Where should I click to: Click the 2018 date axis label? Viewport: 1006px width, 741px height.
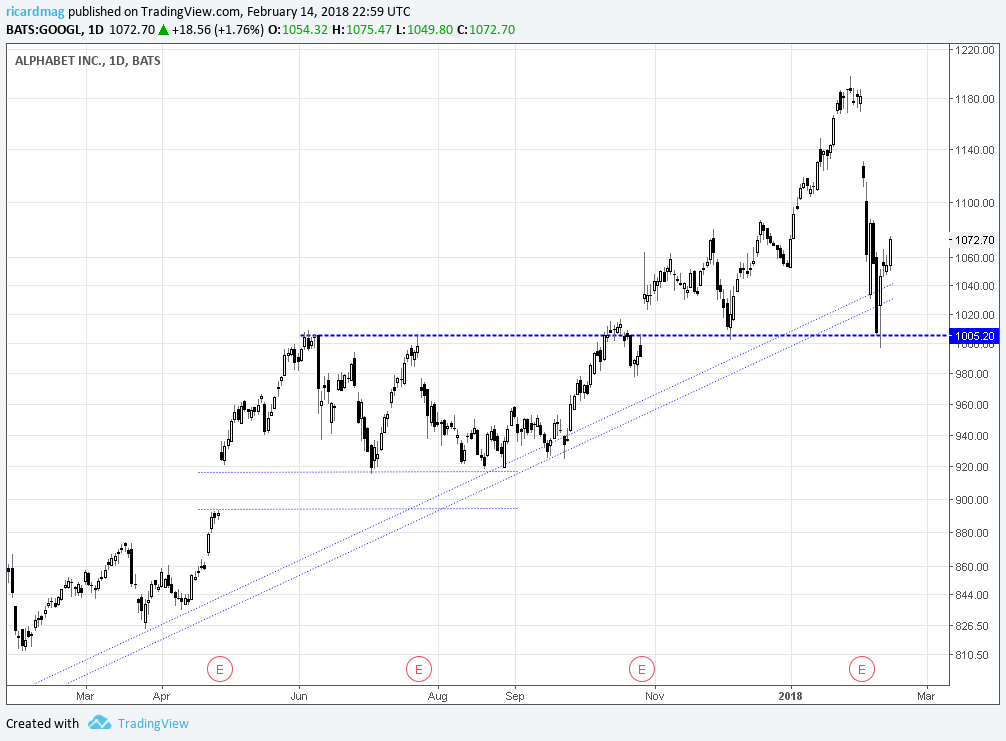click(790, 696)
